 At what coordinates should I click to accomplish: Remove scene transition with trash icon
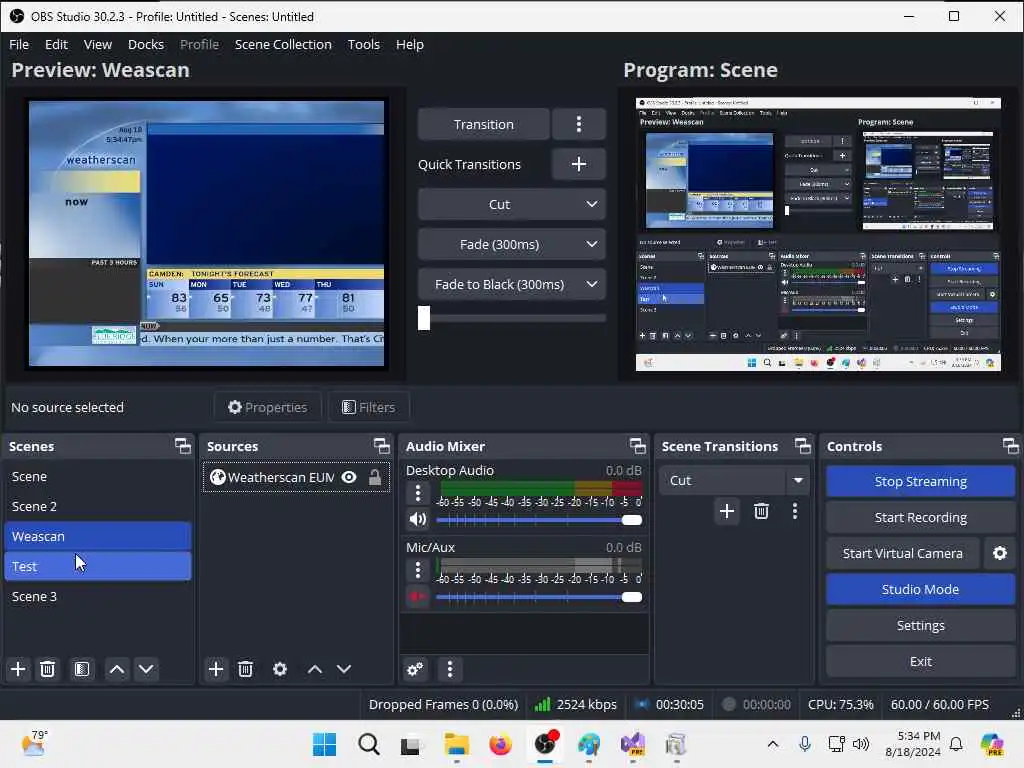click(761, 511)
